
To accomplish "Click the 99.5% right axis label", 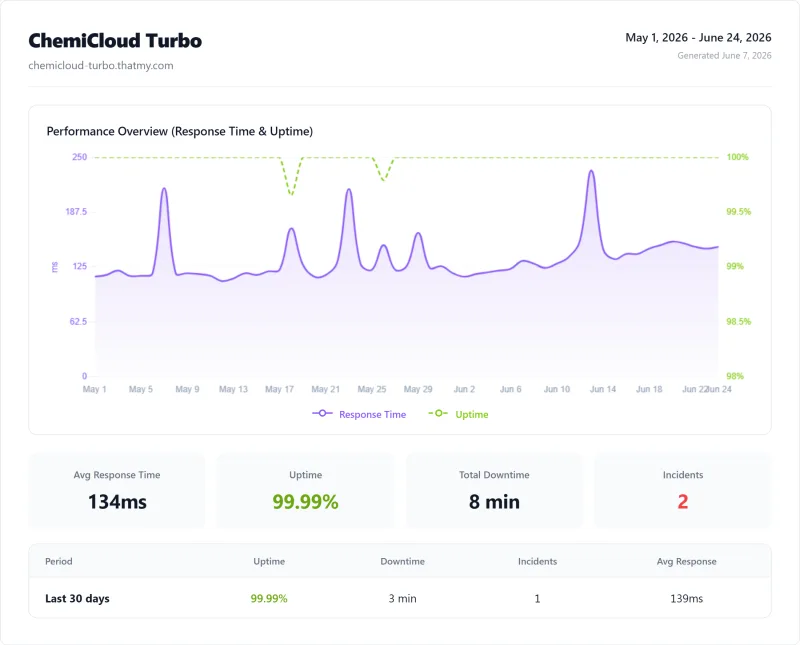I will (x=738, y=212).
